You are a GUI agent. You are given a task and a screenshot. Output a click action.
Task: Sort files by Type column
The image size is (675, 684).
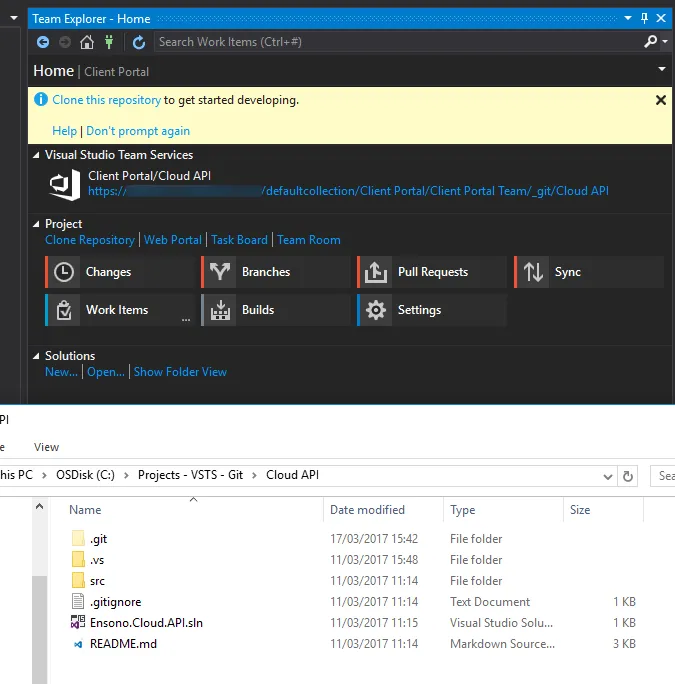pyautogui.click(x=504, y=510)
